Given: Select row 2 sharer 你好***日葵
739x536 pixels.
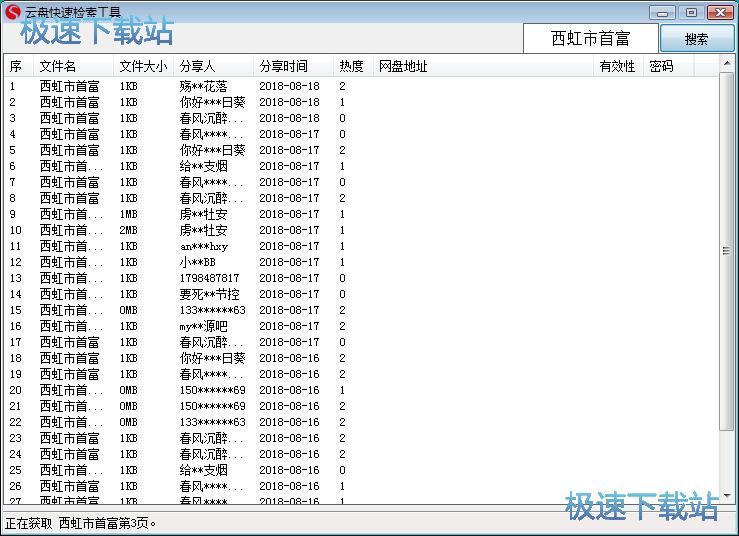Looking at the screenshot, I should pos(213,102).
